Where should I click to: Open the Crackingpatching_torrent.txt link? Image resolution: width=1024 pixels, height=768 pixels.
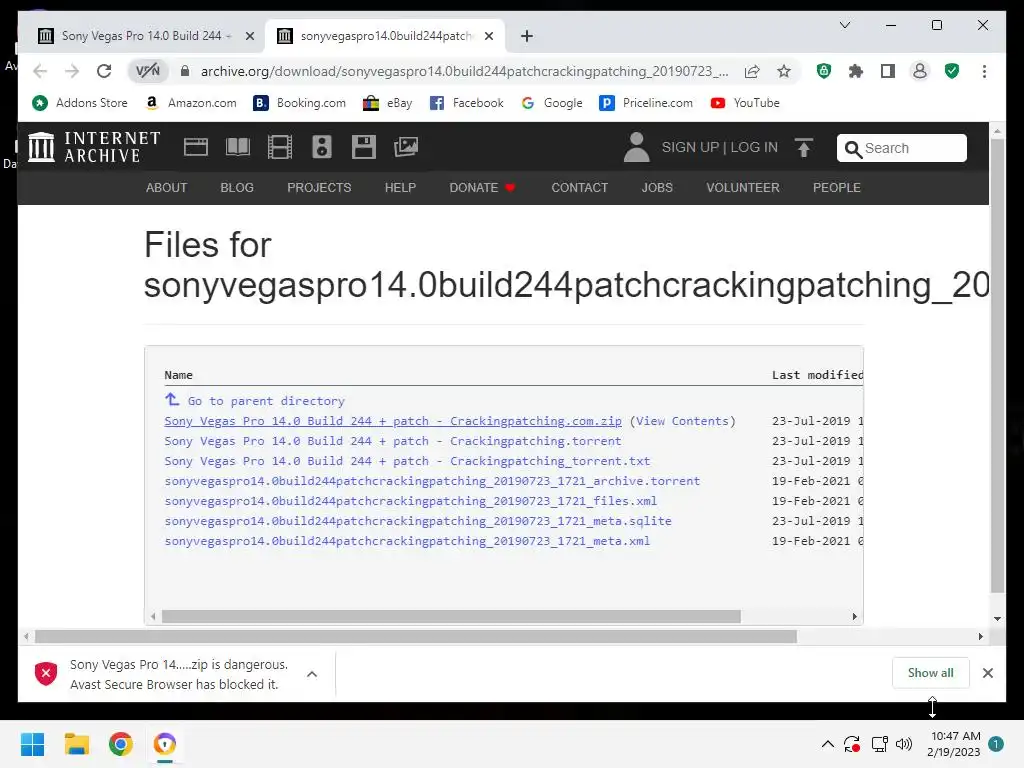tap(407, 461)
